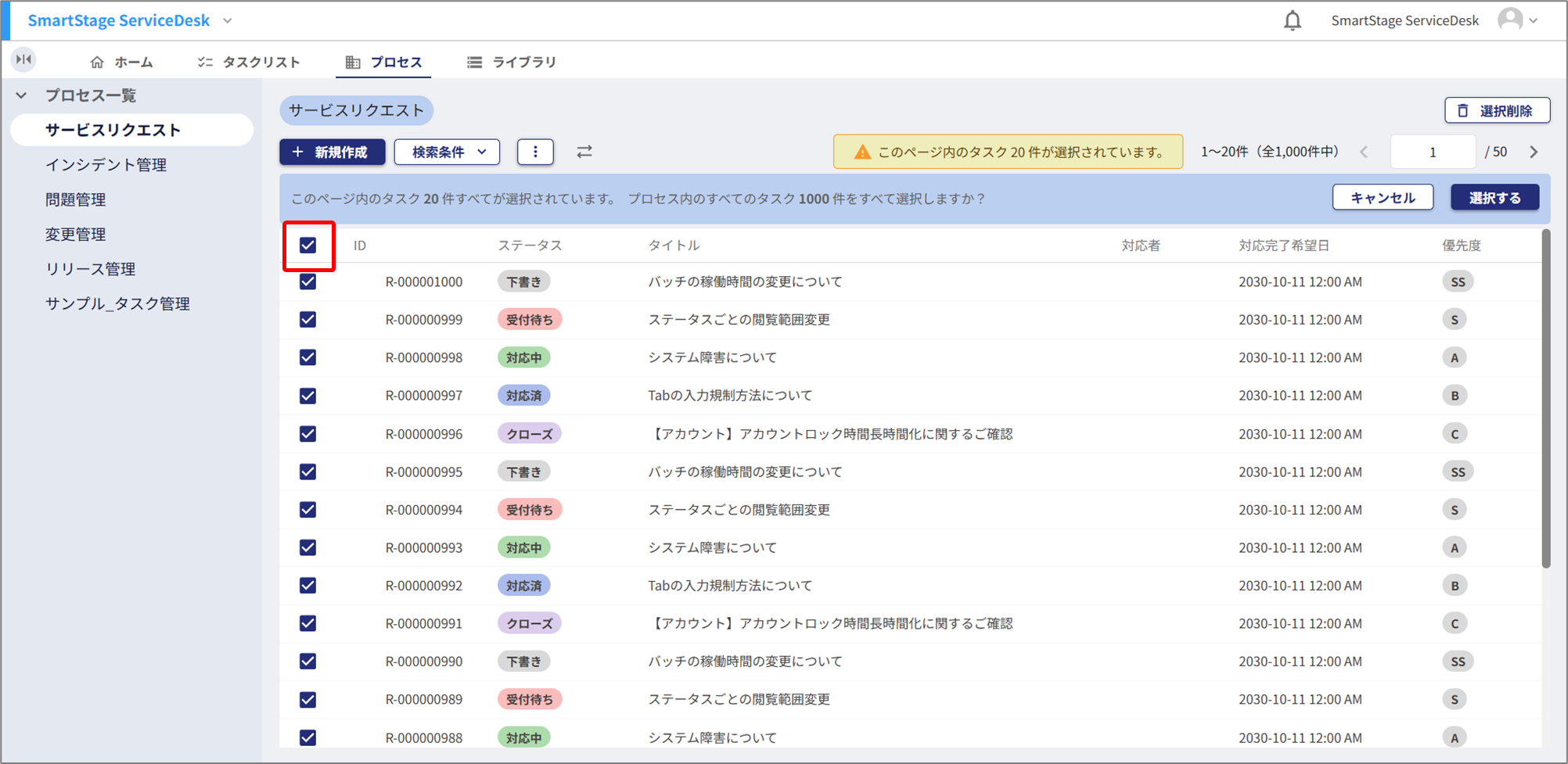Click the vertical scrollbar of the task list
This screenshot has height=764, width=1568.
coord(1545,399)
